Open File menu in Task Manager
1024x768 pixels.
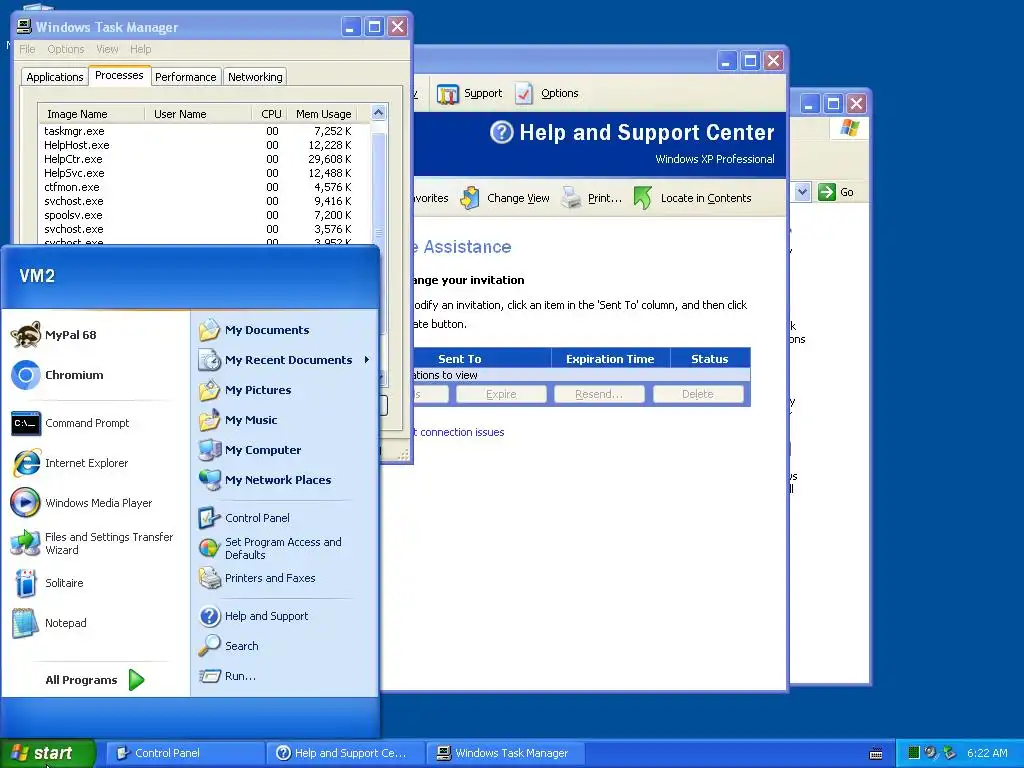(x=27, y=49)
